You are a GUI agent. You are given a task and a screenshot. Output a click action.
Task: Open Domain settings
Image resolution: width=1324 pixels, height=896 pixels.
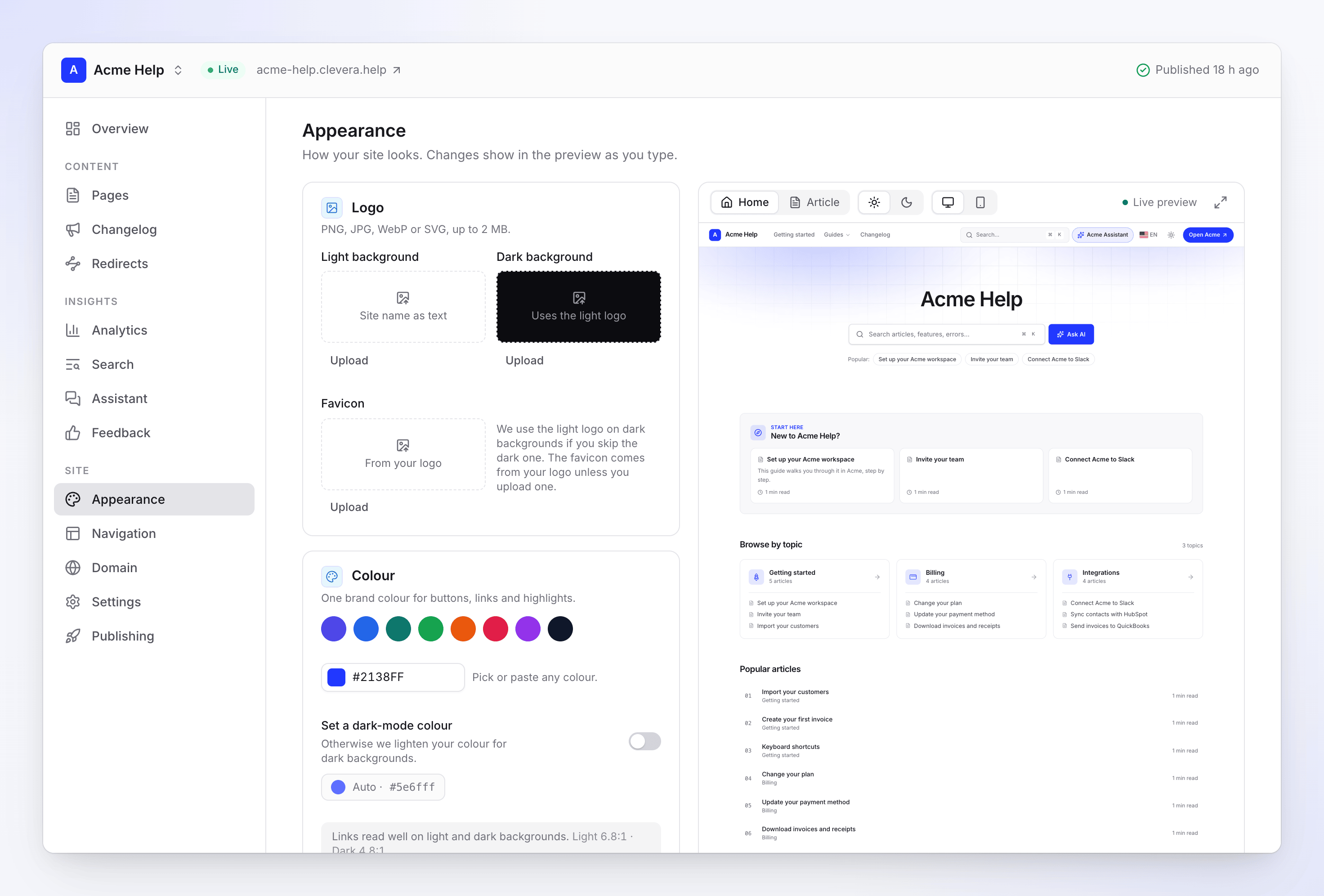coord(154,568)
